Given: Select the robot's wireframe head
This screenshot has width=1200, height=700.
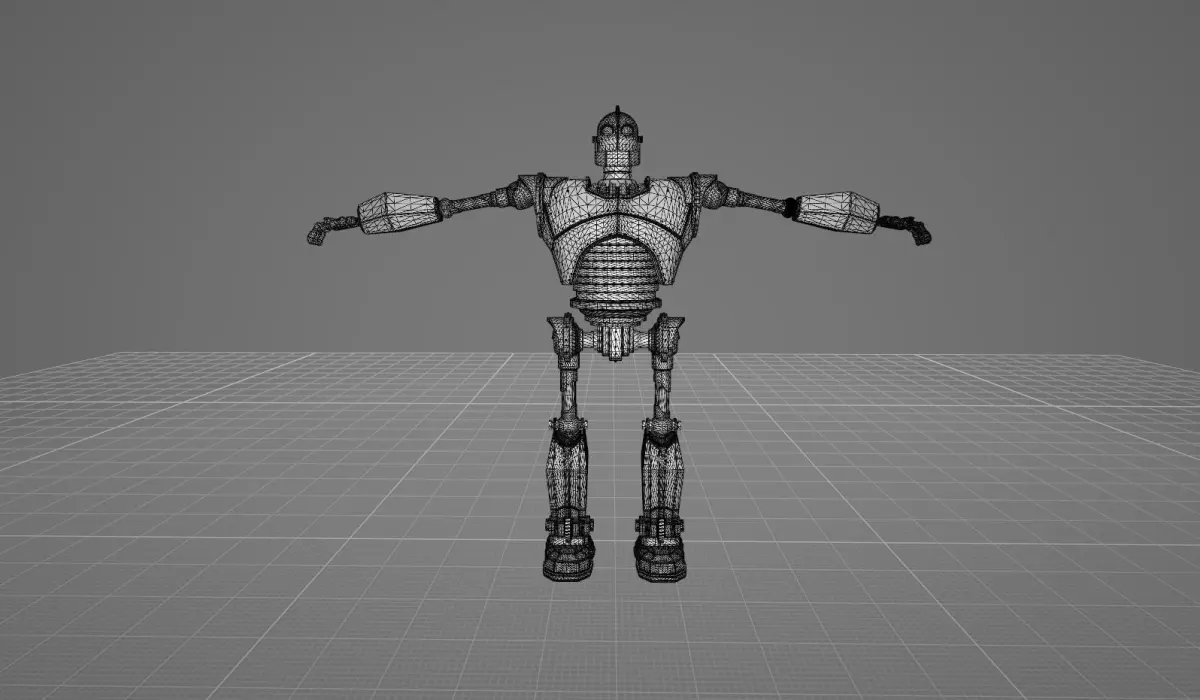Looking at the screenshot, I should click(617, 139).
